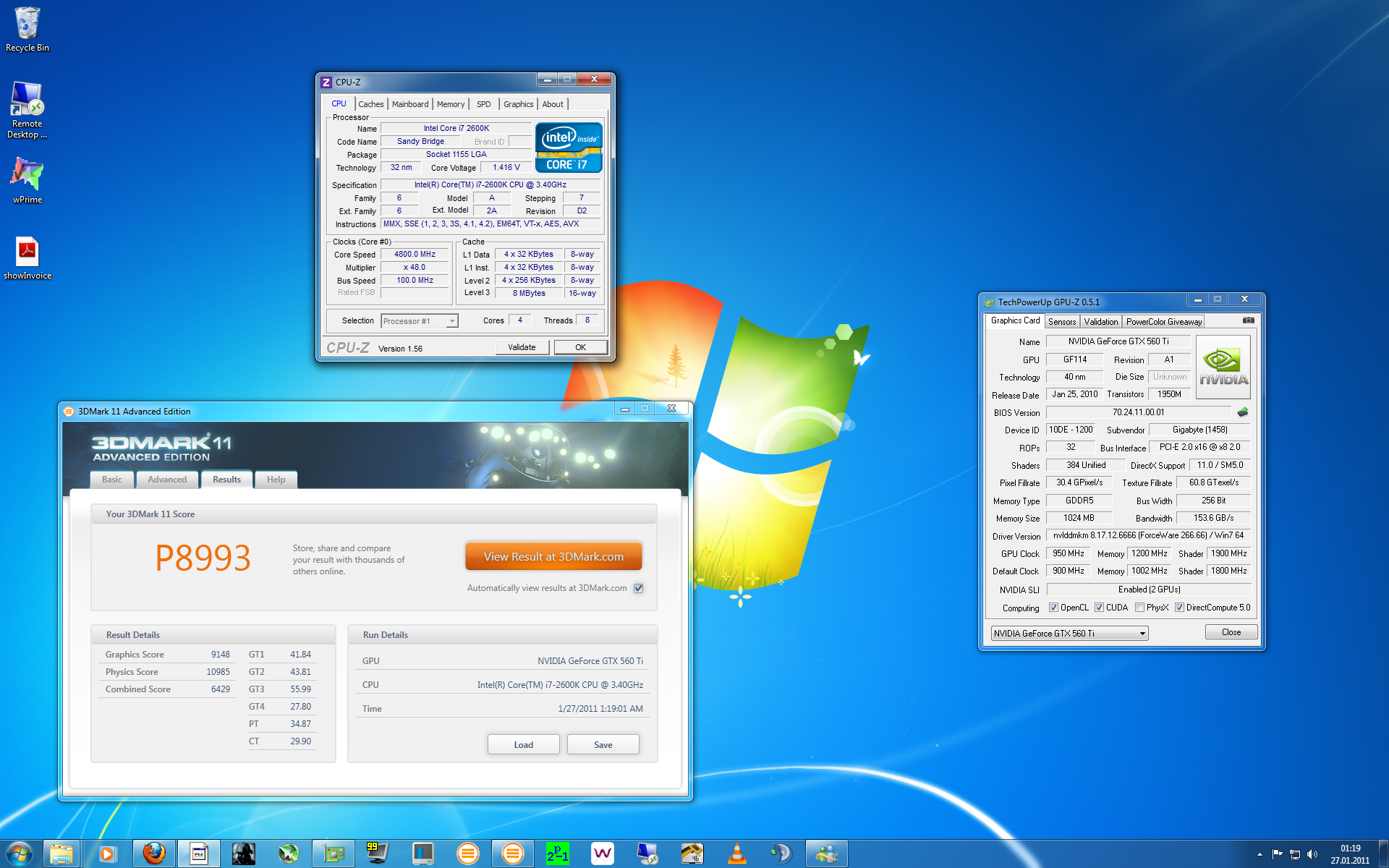The height and width of the screenshot is (868, 1389).
Task: Click OK in the CPU-Z window
Action: (x=580, y=347)
